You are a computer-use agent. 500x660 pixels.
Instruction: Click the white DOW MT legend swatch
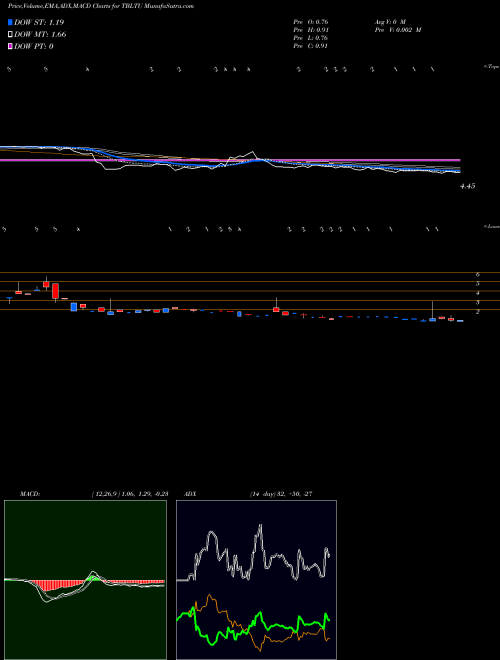(x=10, y=35)
